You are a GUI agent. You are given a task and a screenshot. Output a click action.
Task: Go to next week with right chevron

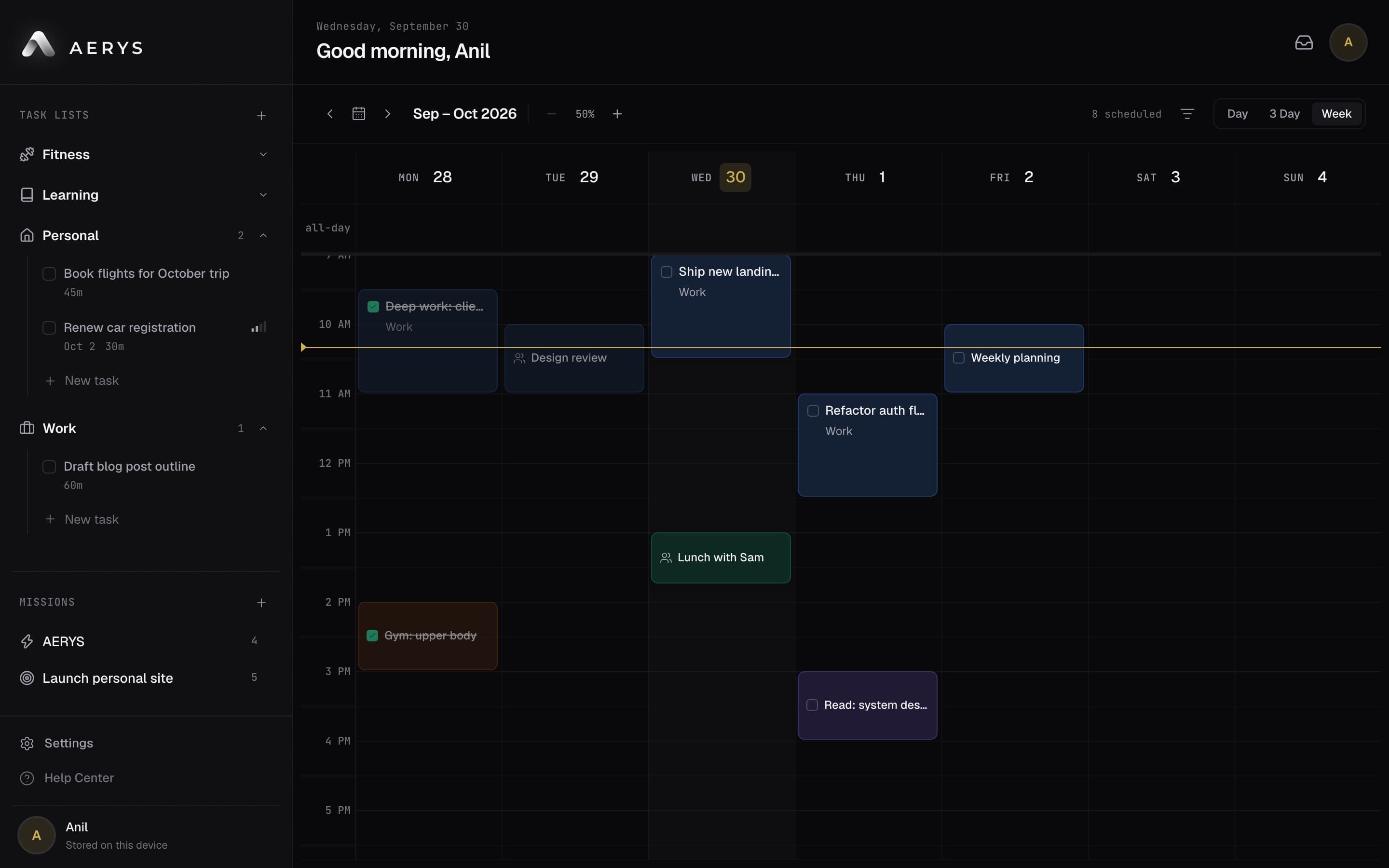[x=387, y=114]
